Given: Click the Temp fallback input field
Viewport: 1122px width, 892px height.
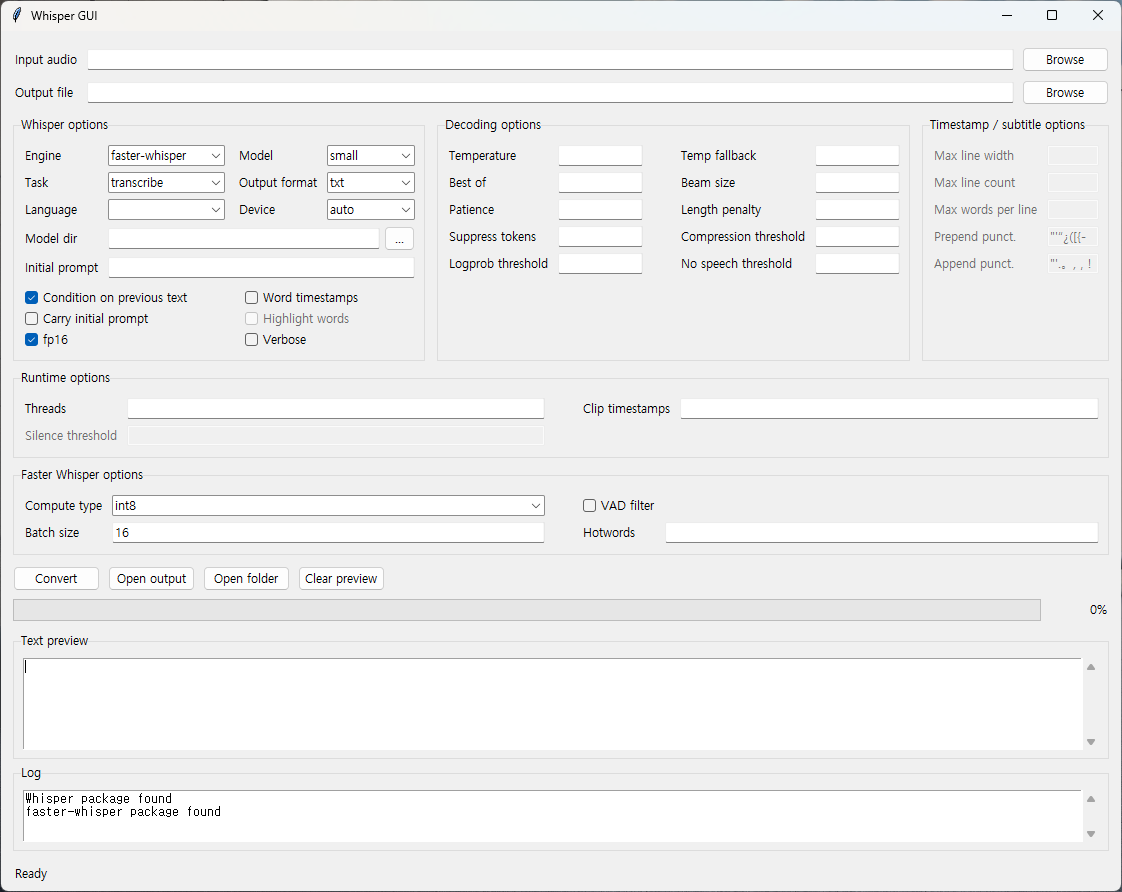Looking at the screenshot, I should [x=857, y=156].
